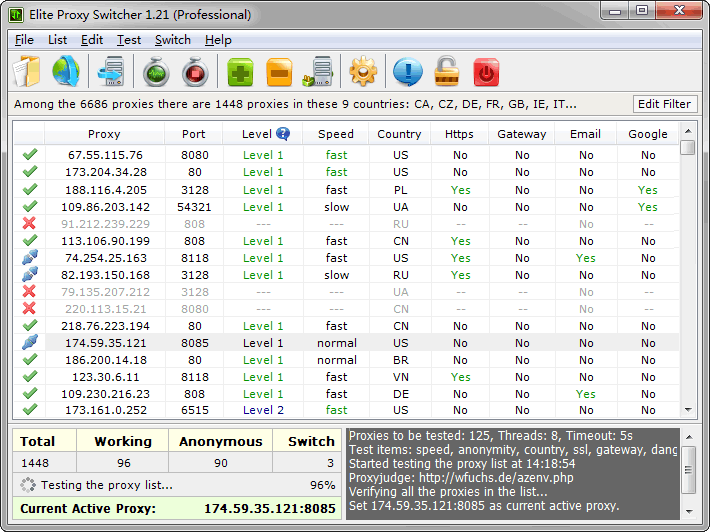
Task: Click the Proxyjudge URL log line
Action: click(x=461, y=478)
